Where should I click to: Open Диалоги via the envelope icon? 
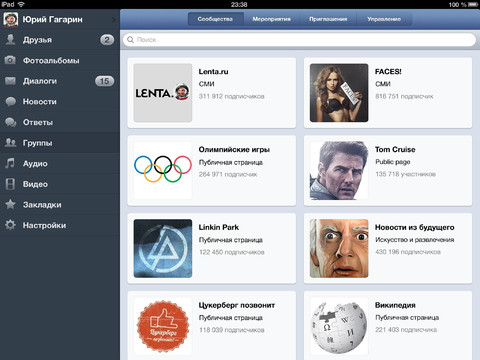[10, 81]
